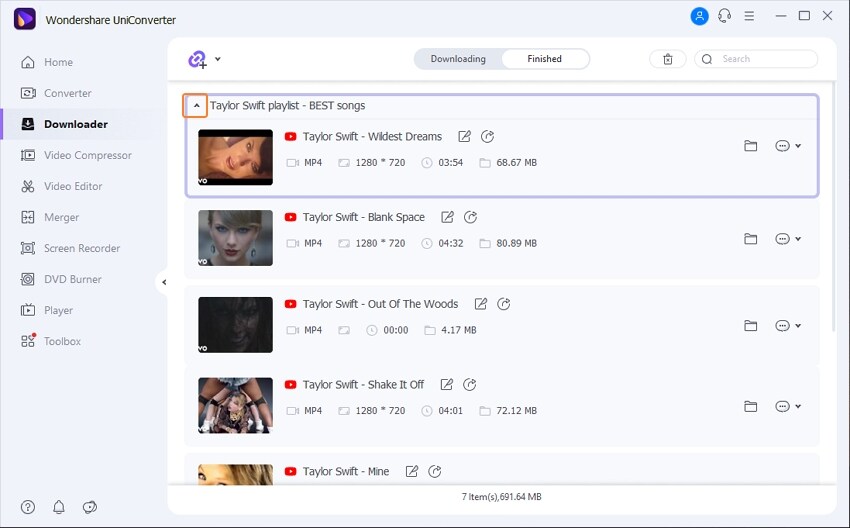This screenshot has height=528, width=850.
Task: Click the 7 Item(s),691.64 MB status text
Action: click(x=501, y=497)
